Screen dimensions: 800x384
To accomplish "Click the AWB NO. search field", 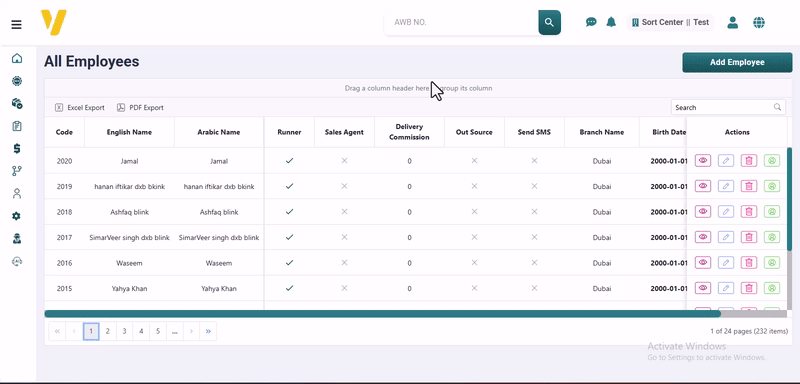I will (461, 22).
